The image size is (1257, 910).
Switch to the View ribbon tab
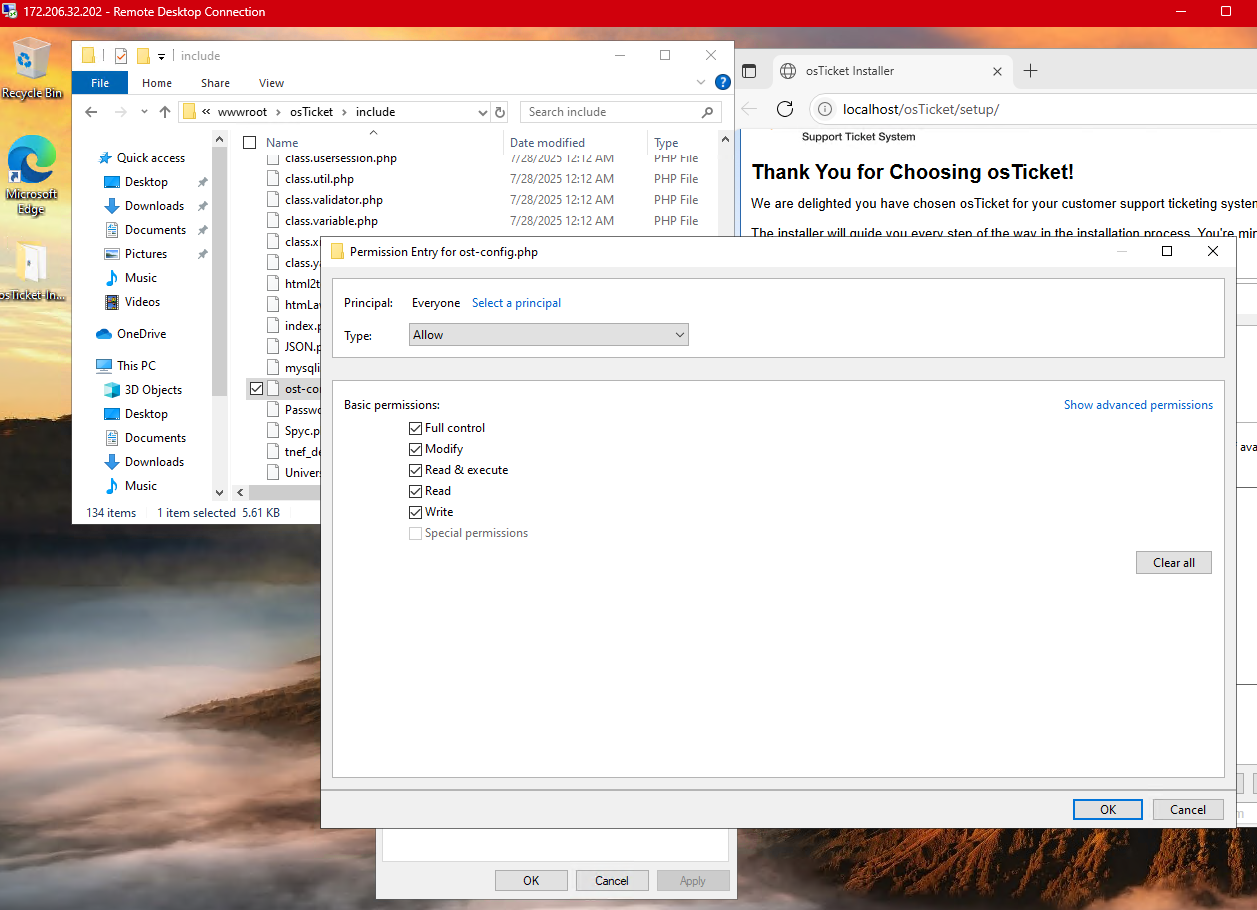[271, 83]
